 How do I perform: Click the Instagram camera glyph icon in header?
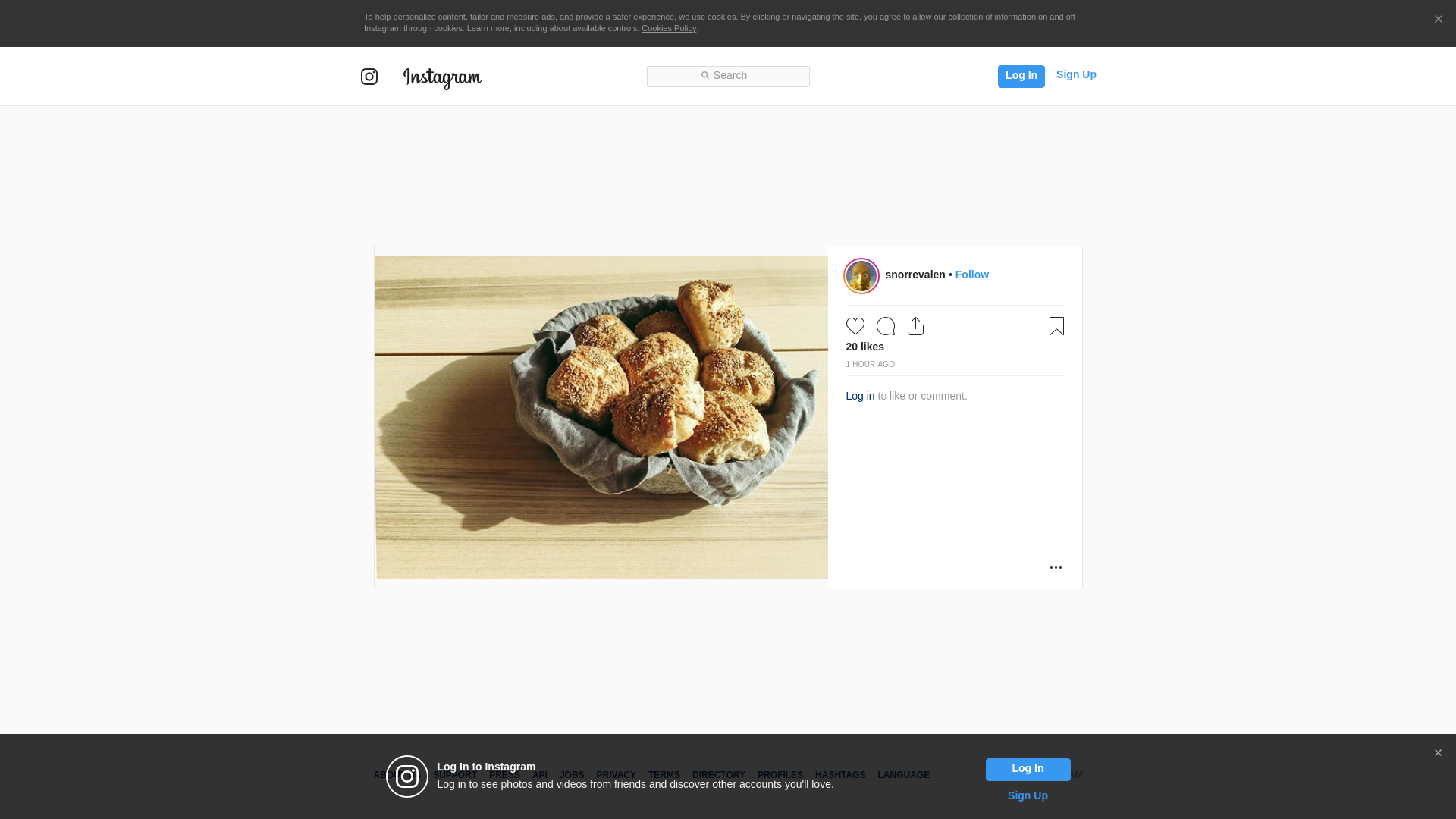[x=369, y=77]
